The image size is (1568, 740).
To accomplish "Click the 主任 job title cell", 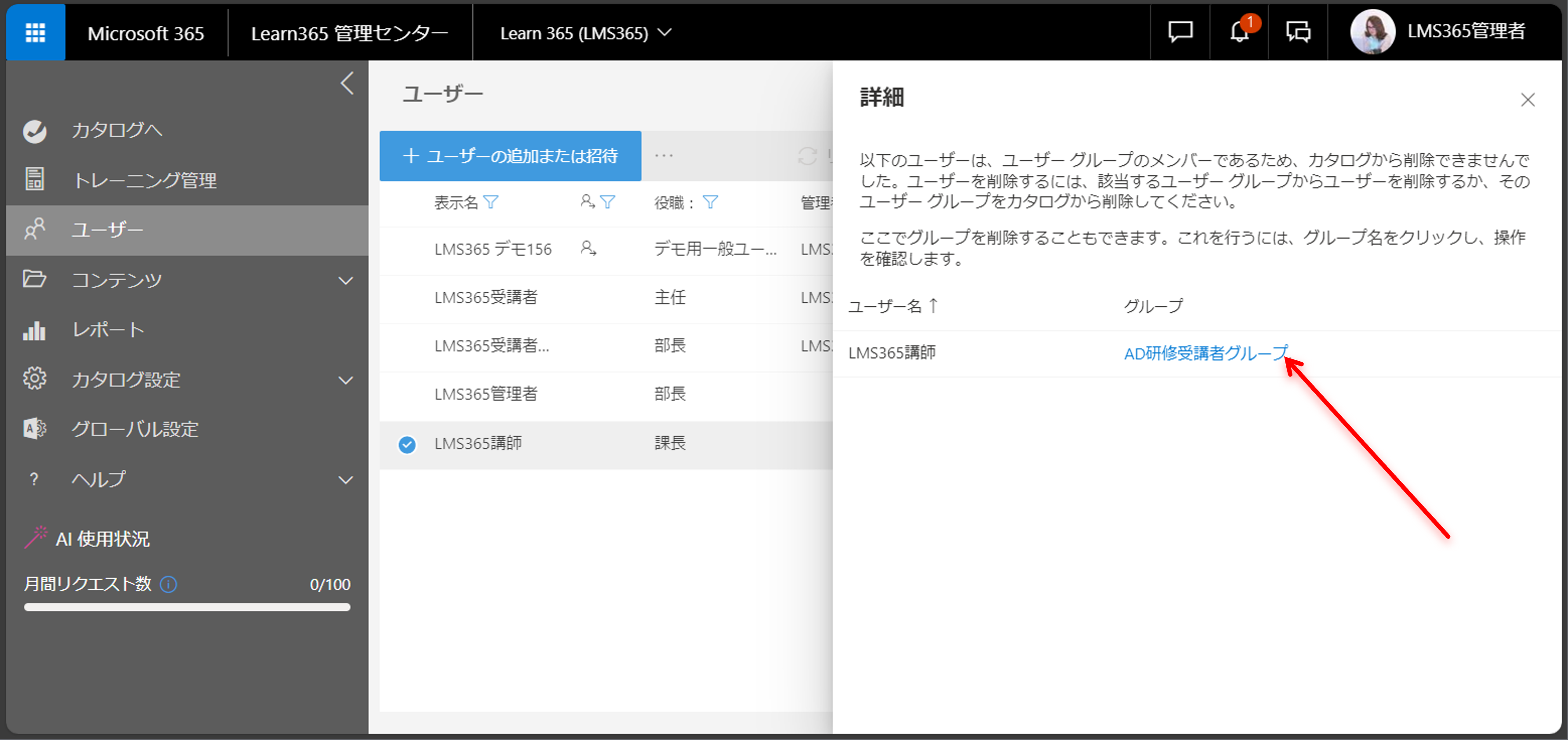I will (670, 297).
